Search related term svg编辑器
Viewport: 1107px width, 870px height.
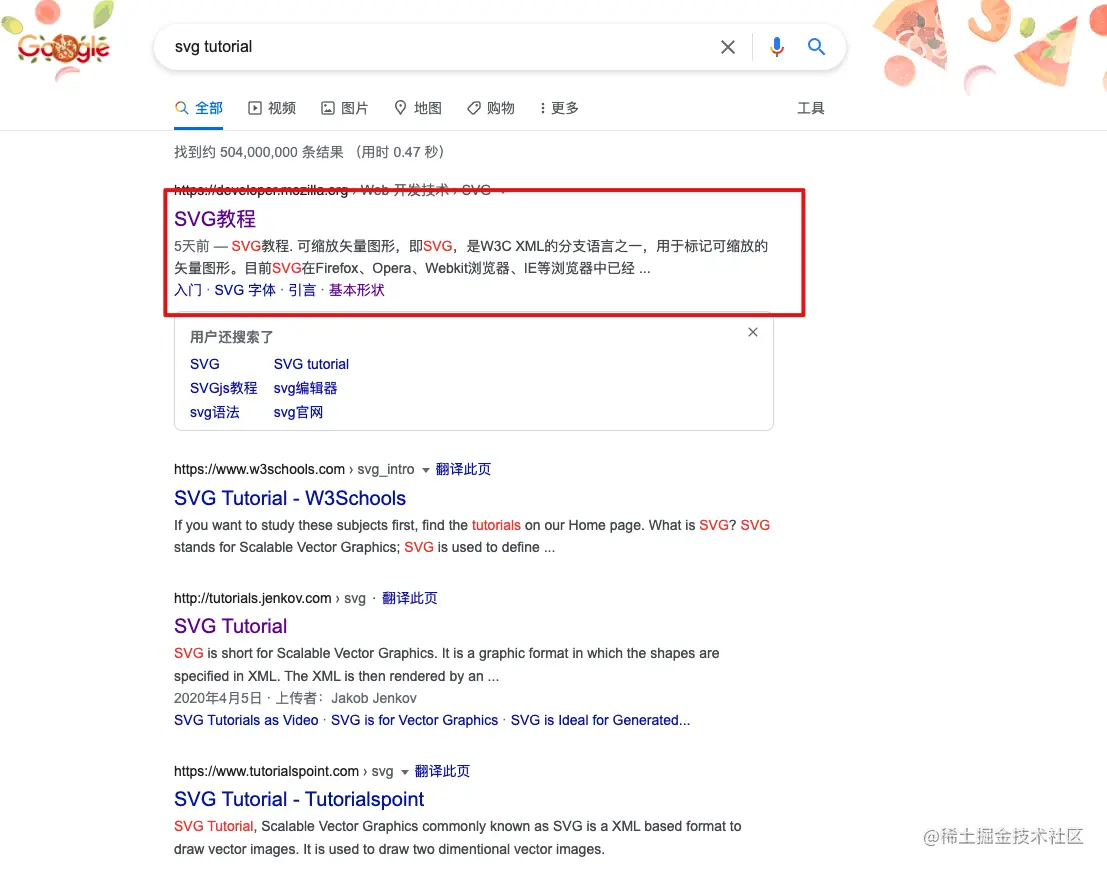[306, 388]
